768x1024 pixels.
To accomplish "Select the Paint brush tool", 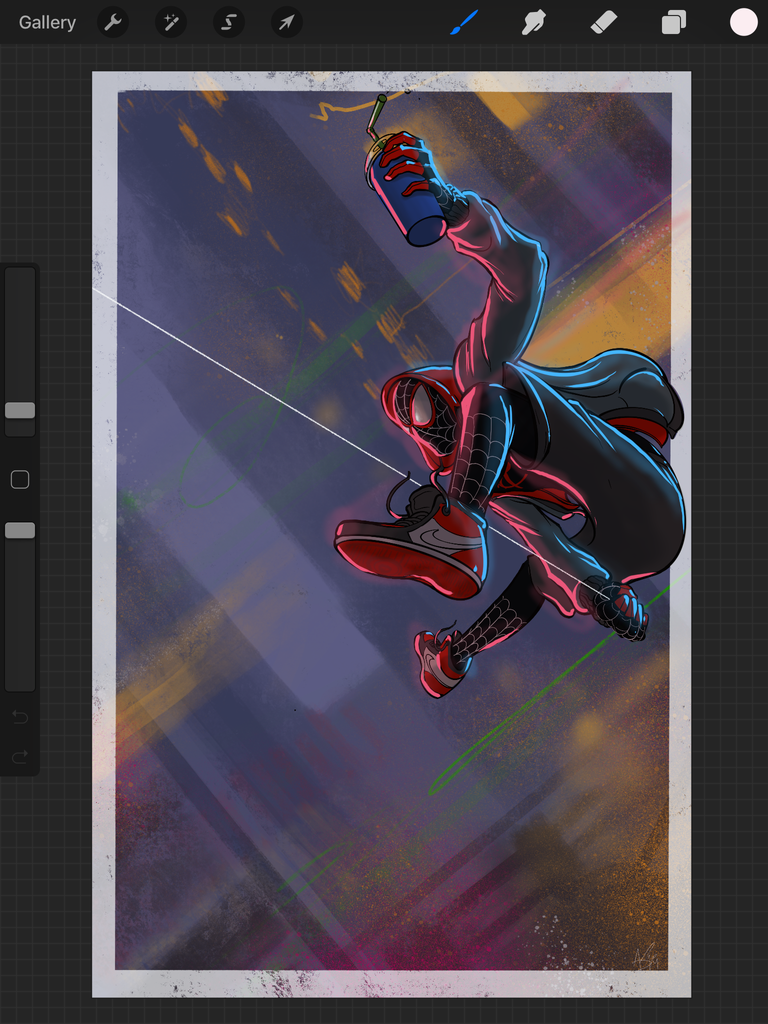I will [x=464, y=22].
